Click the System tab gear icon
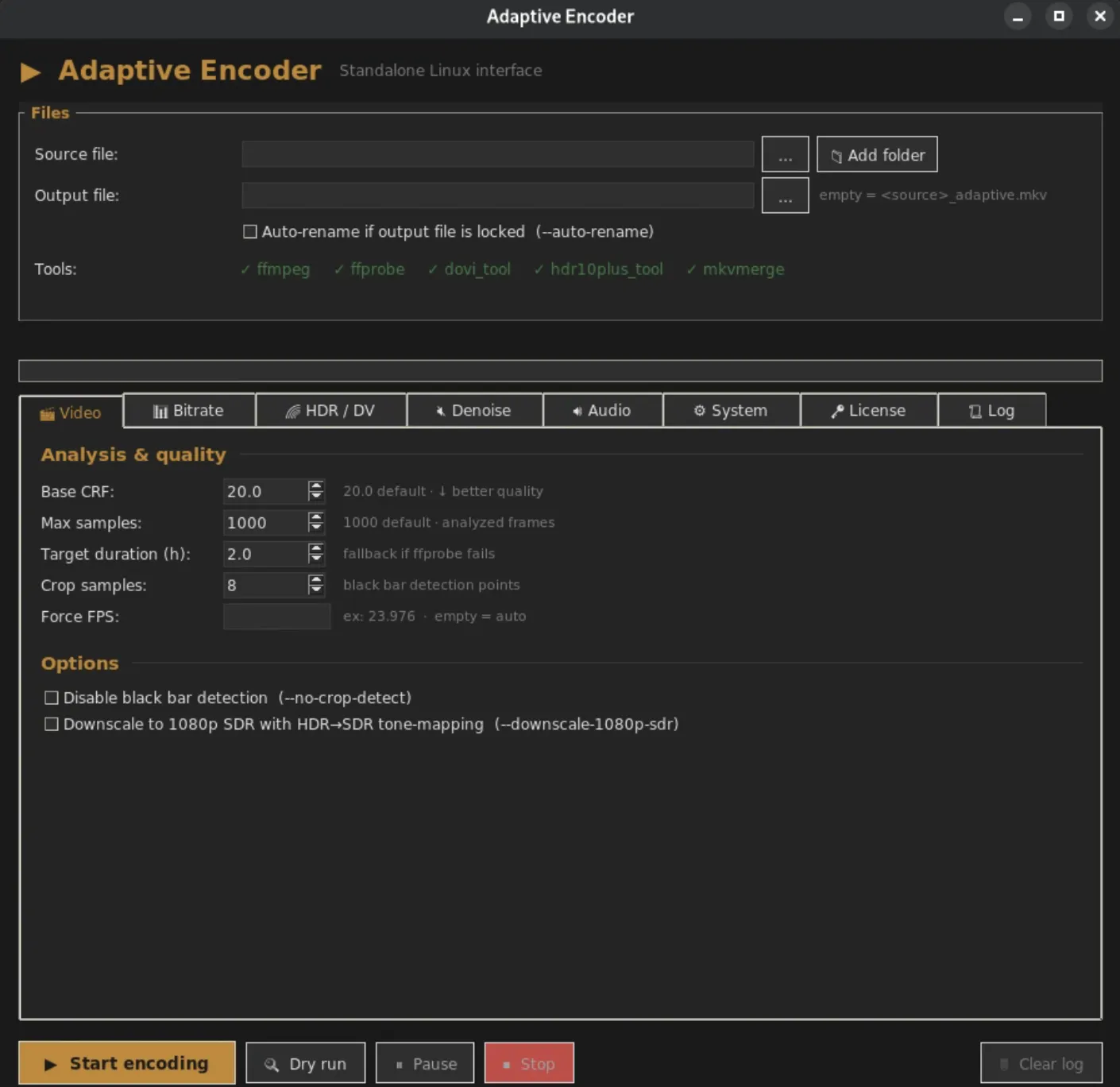Image resolution: width=1120 pixels, height=1087 pixels. pyautogui.click(x=700, y=411)
